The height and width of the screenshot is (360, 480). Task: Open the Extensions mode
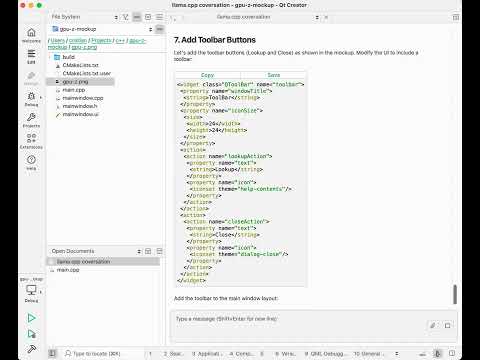coord(31,142)
